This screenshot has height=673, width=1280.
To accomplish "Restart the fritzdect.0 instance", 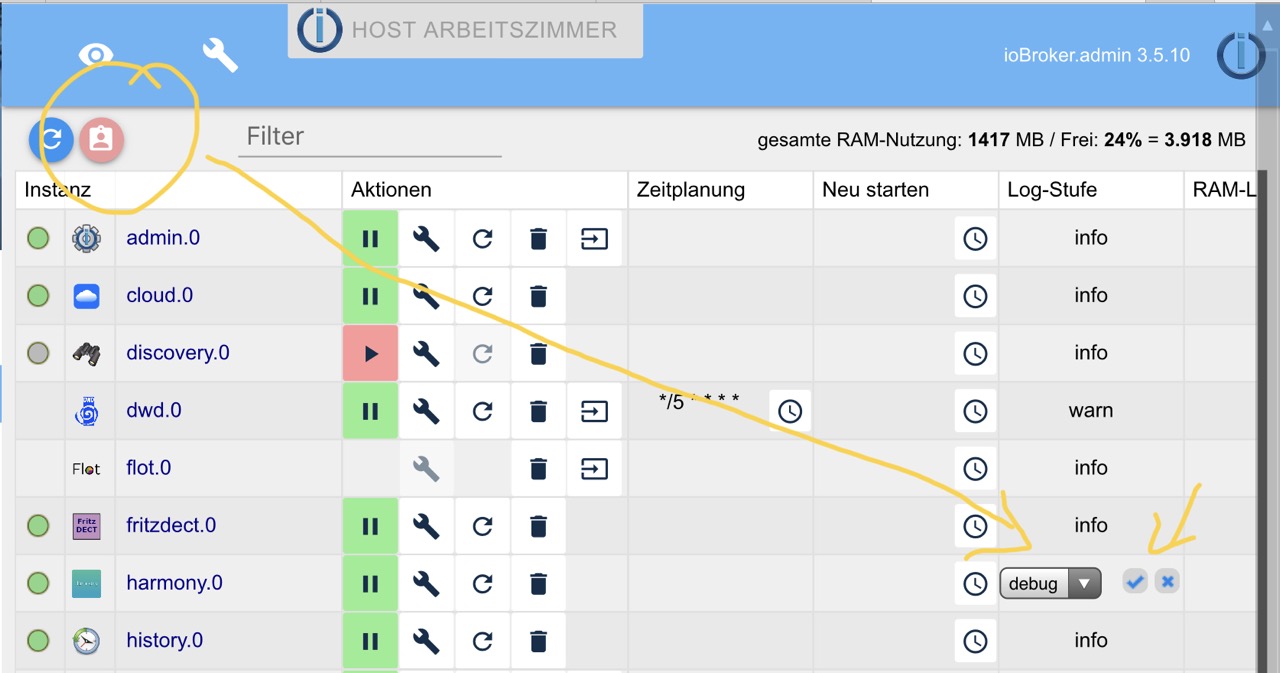I will click(x=483, y=526).
